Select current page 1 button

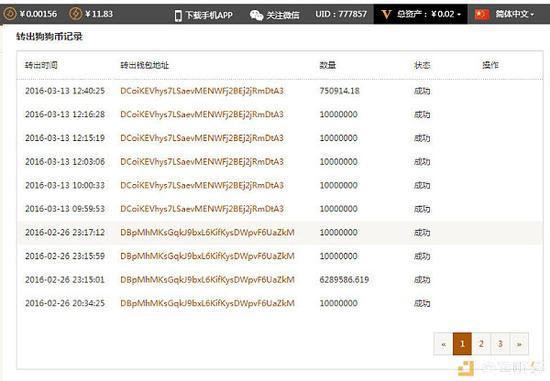point(462,344)
